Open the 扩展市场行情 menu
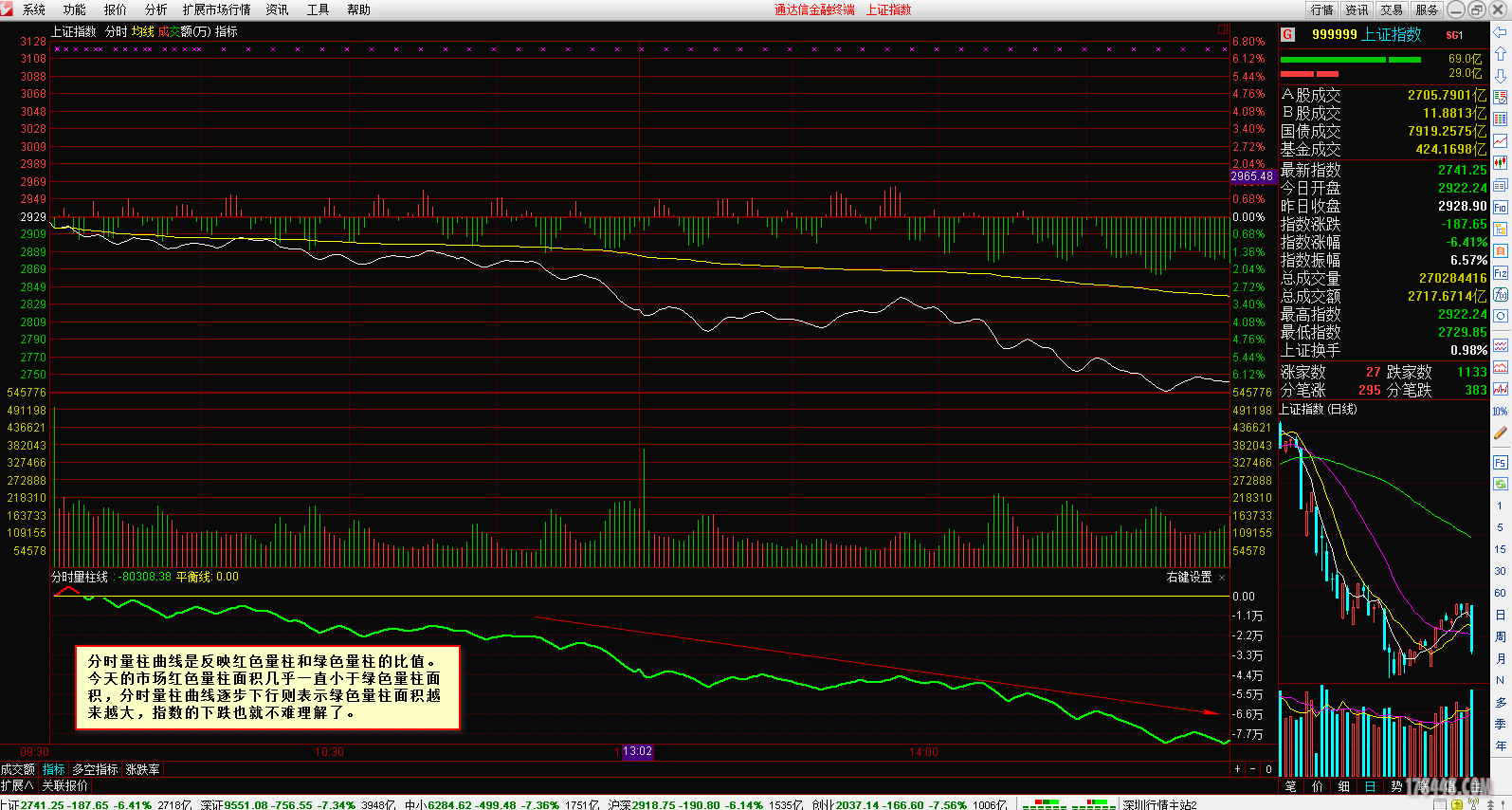This screenshot has width=1512, height=810. [216, 9]
